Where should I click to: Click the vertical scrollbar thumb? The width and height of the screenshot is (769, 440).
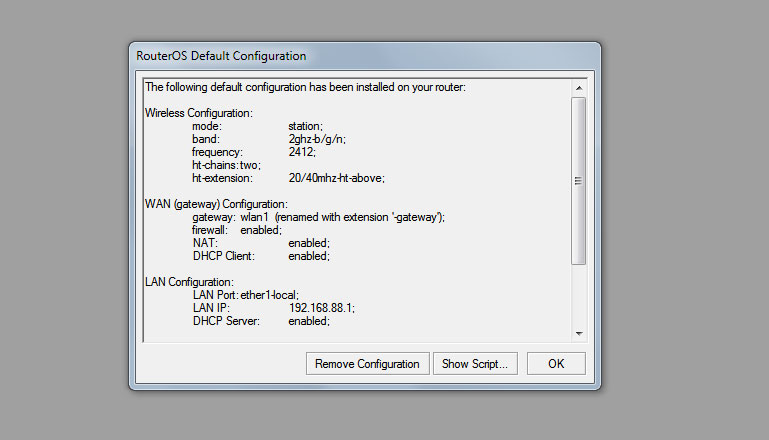tap(578, 180)
